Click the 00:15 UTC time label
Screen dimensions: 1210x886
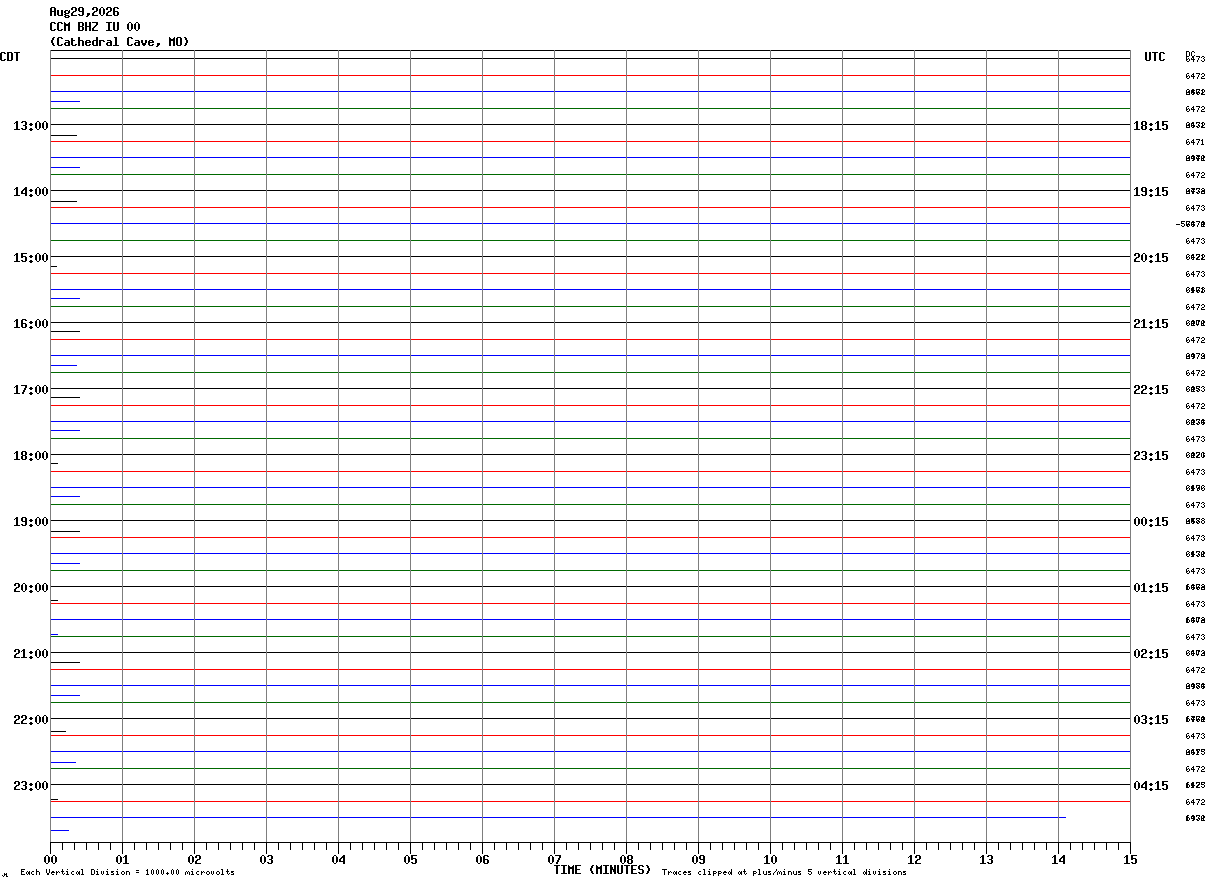tap(1150, 522)
